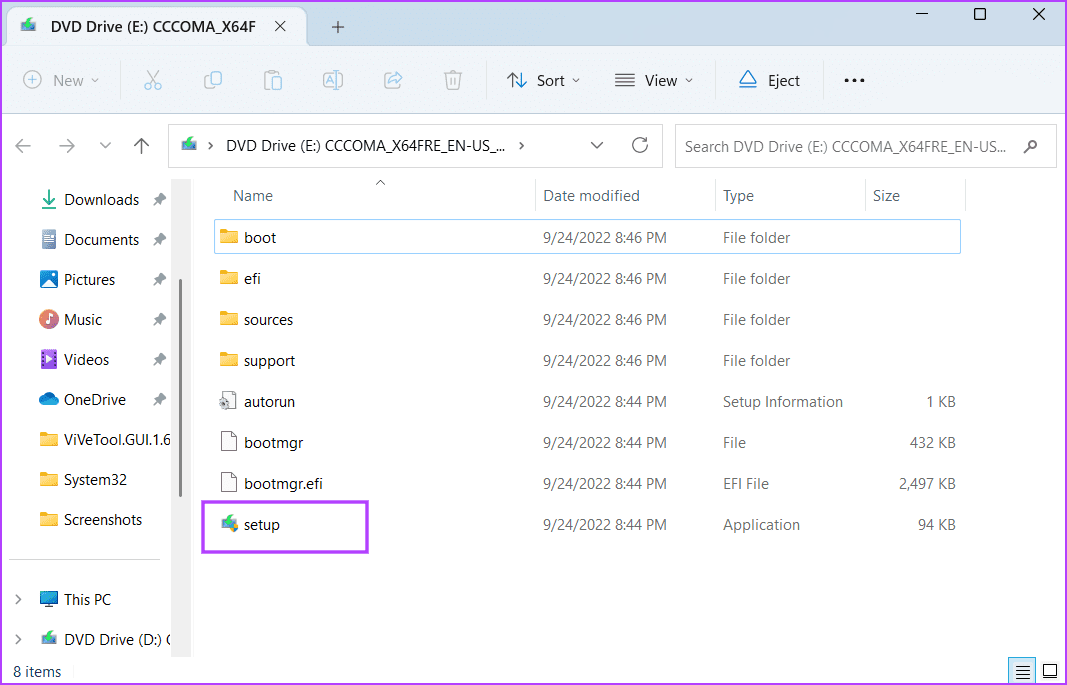
Task: Open the New item dropdown
Action: (x=61, y=80)
